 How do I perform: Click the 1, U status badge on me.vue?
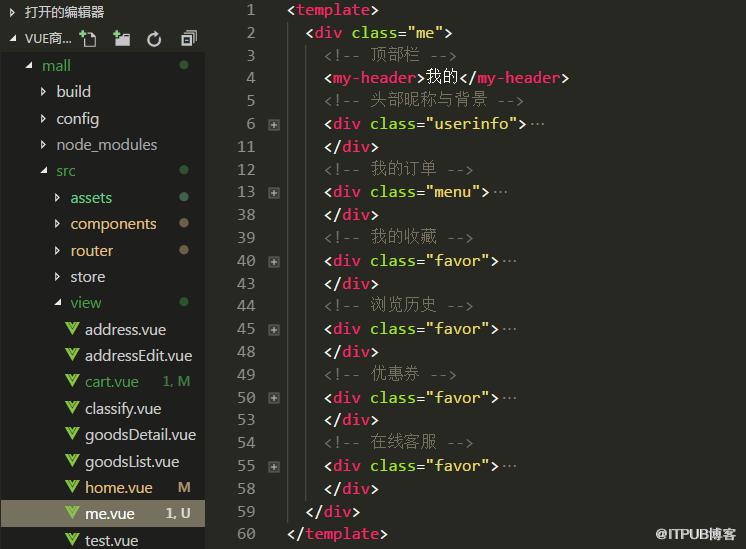(x=178, y=513)
